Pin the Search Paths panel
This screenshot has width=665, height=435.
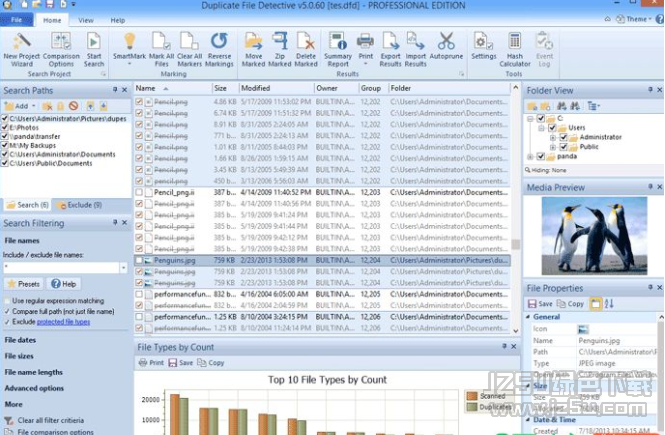click(x=115, y=90)
